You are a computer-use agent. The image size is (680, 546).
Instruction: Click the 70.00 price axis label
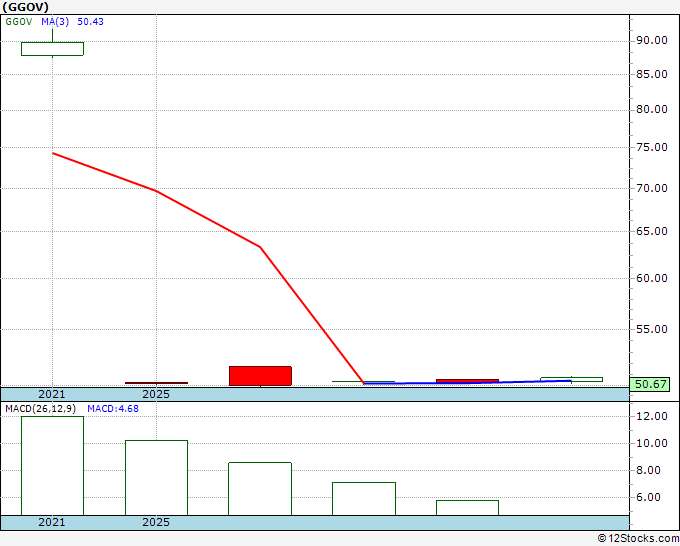click(652, 188)
